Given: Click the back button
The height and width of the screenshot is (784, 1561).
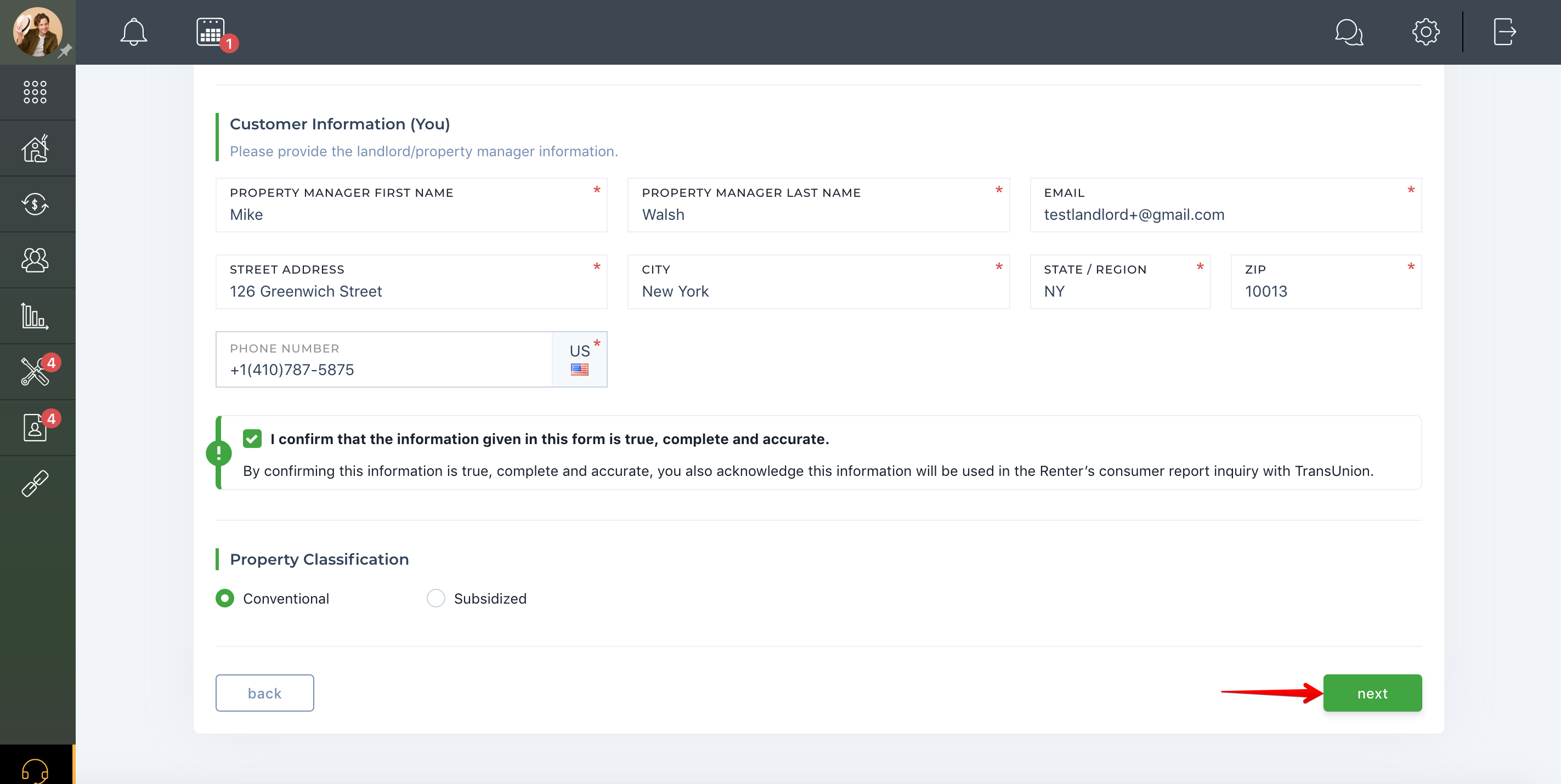Looking at the screenshot, I should (265, 692).
